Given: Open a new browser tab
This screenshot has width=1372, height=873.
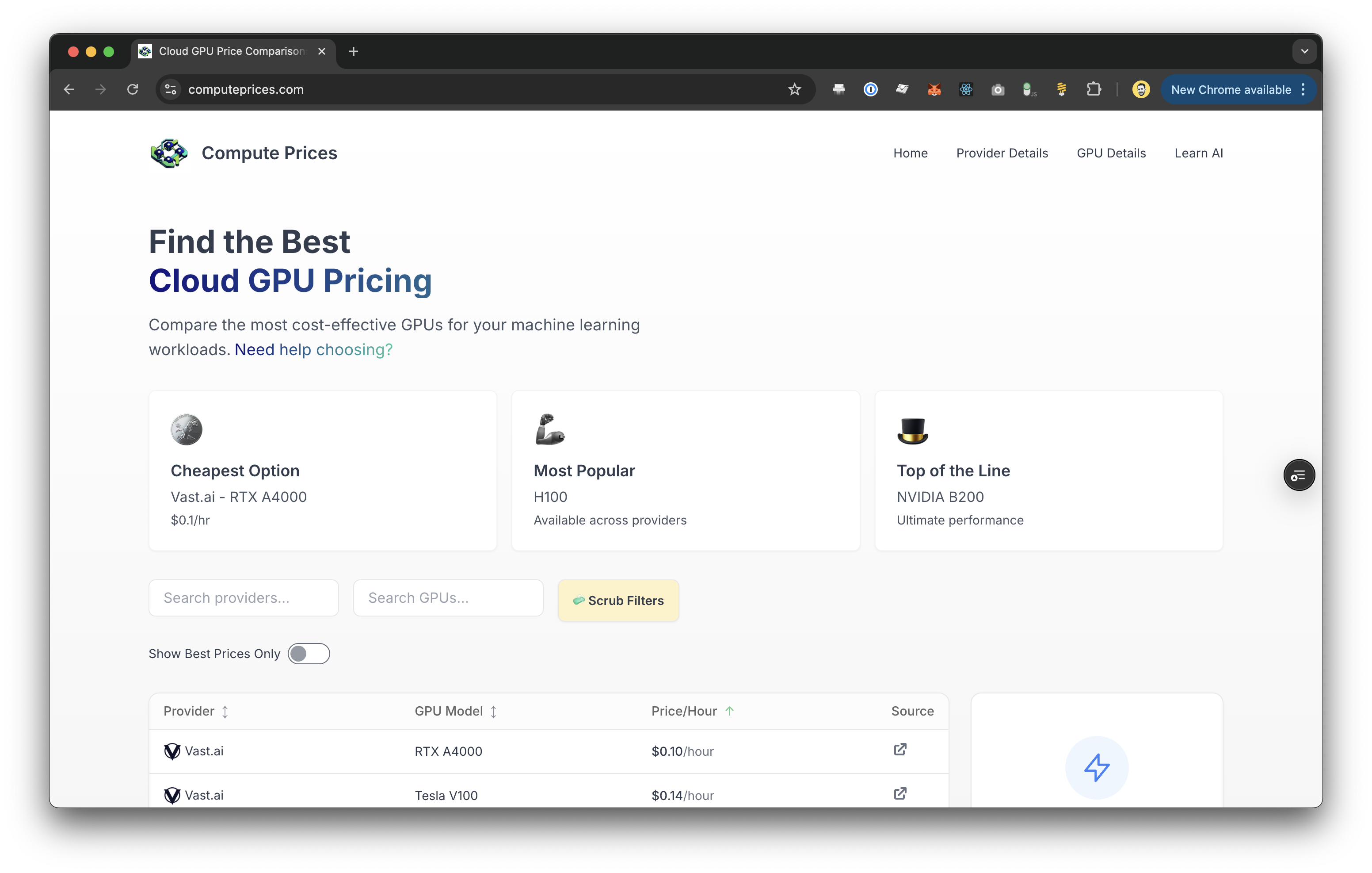Looking at the screenshot, I should click(353, 51).
